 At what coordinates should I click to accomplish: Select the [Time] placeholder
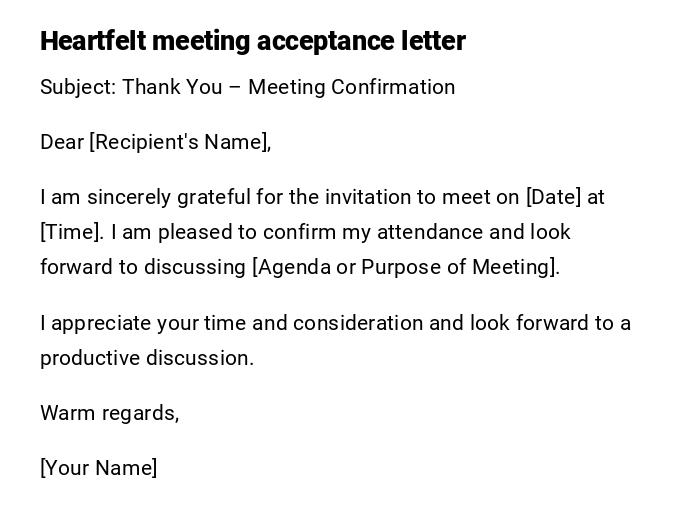point(72,232)
